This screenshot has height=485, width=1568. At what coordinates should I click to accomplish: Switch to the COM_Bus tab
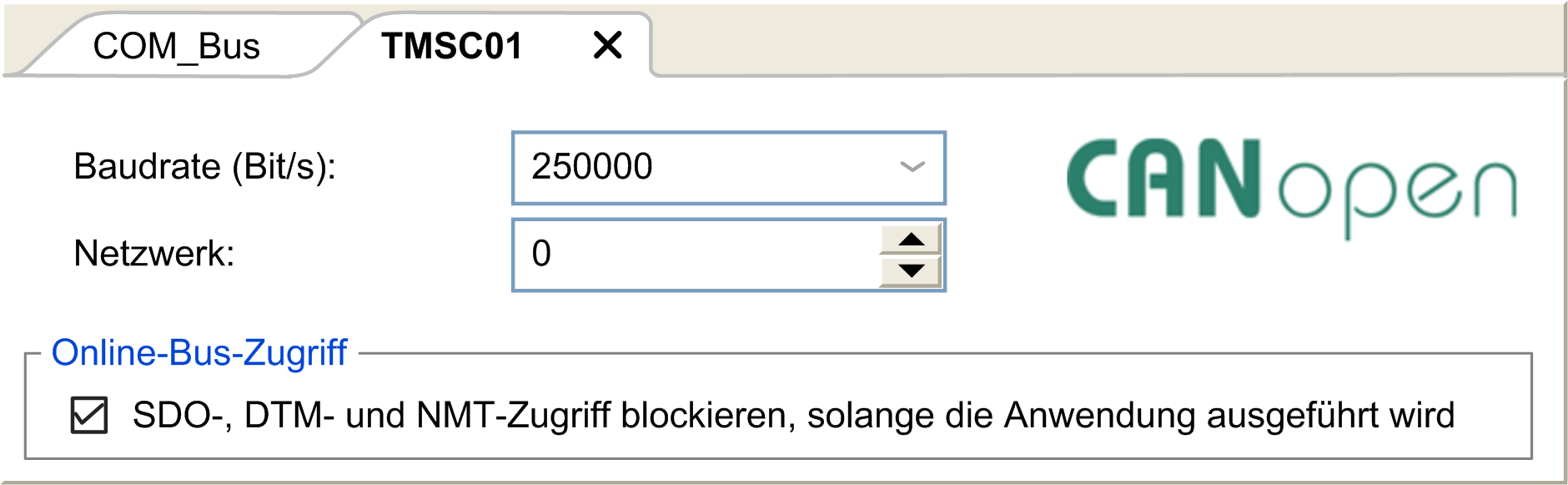tap(176, 46)
